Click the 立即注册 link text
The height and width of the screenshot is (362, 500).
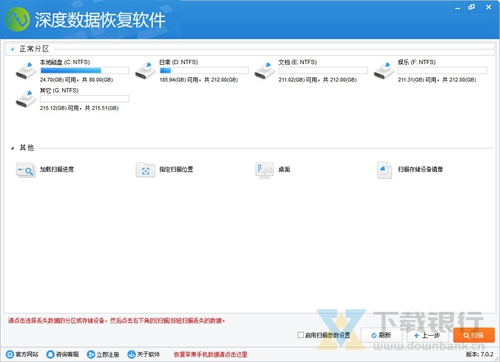108,354
